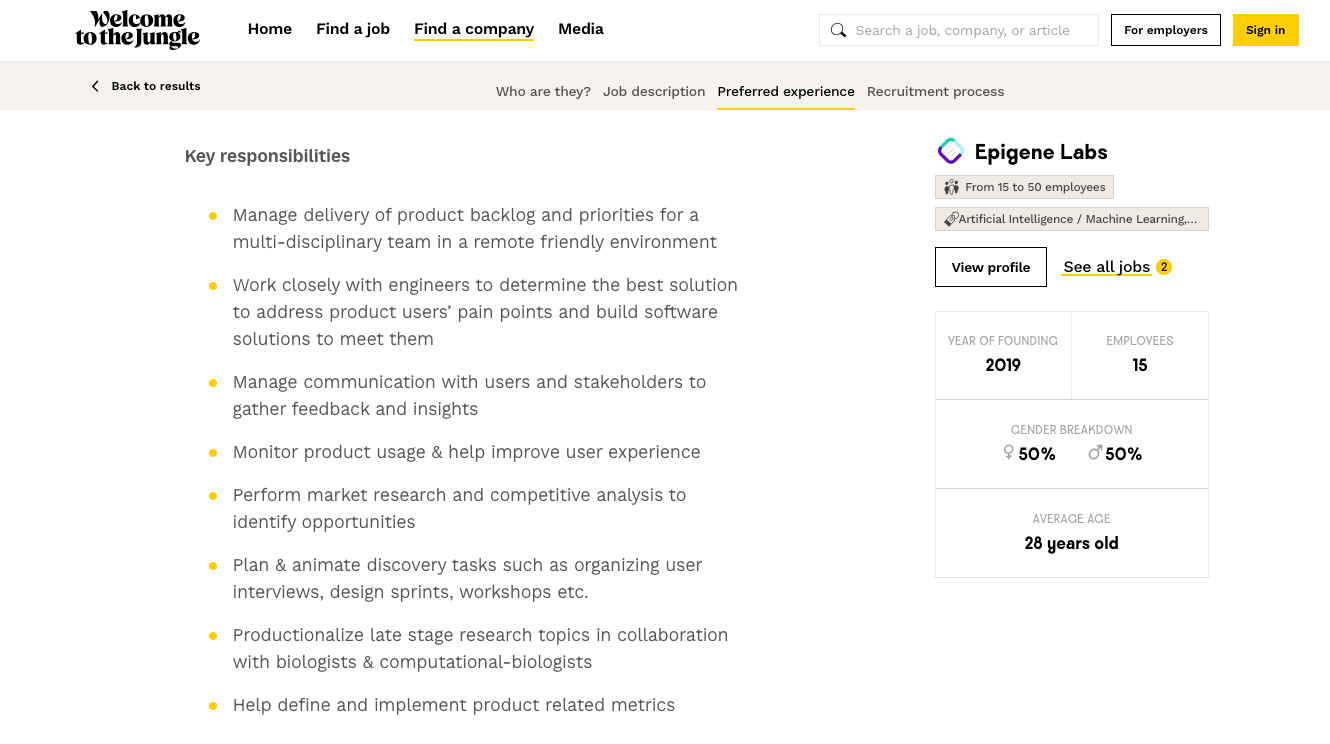Click the back chevron arrow icon
Image resolution: width=1330 pixels, height=744 pixels.
pyautogui.click(x=95, y=86)
